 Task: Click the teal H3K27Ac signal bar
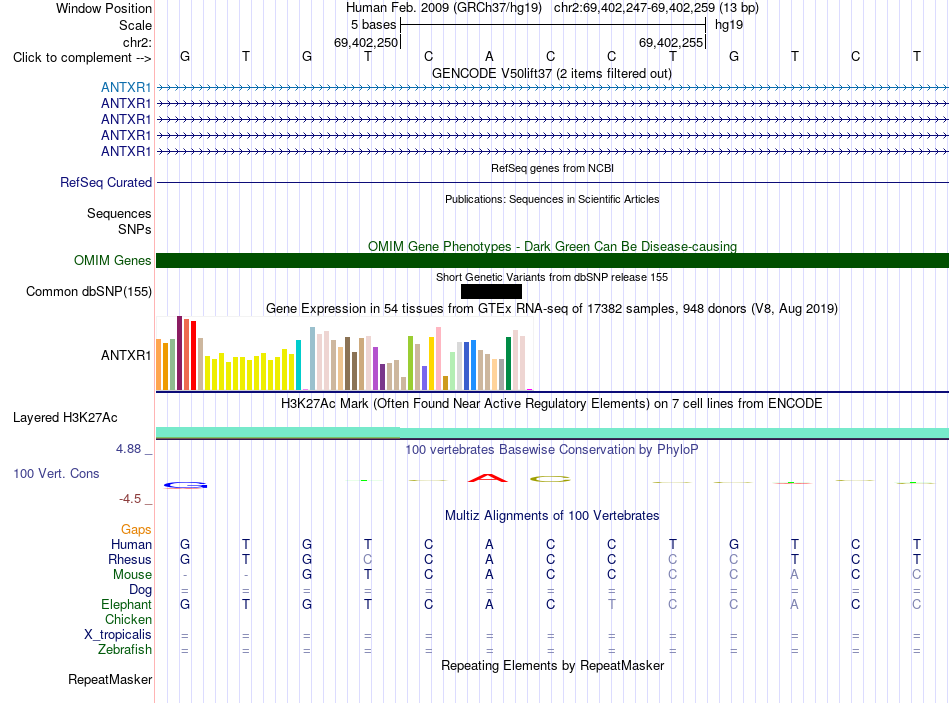(553, 432)
